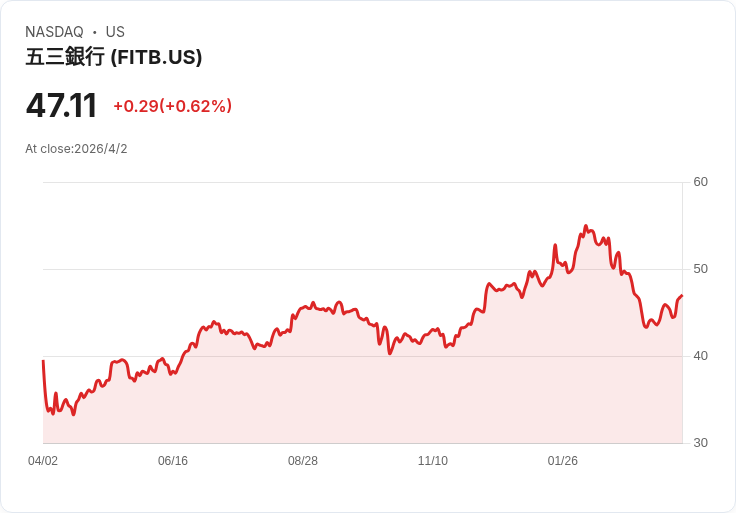Click the 47.11 closing price
The width and height of the screenshot is (736, 513).
pos(61,106)
